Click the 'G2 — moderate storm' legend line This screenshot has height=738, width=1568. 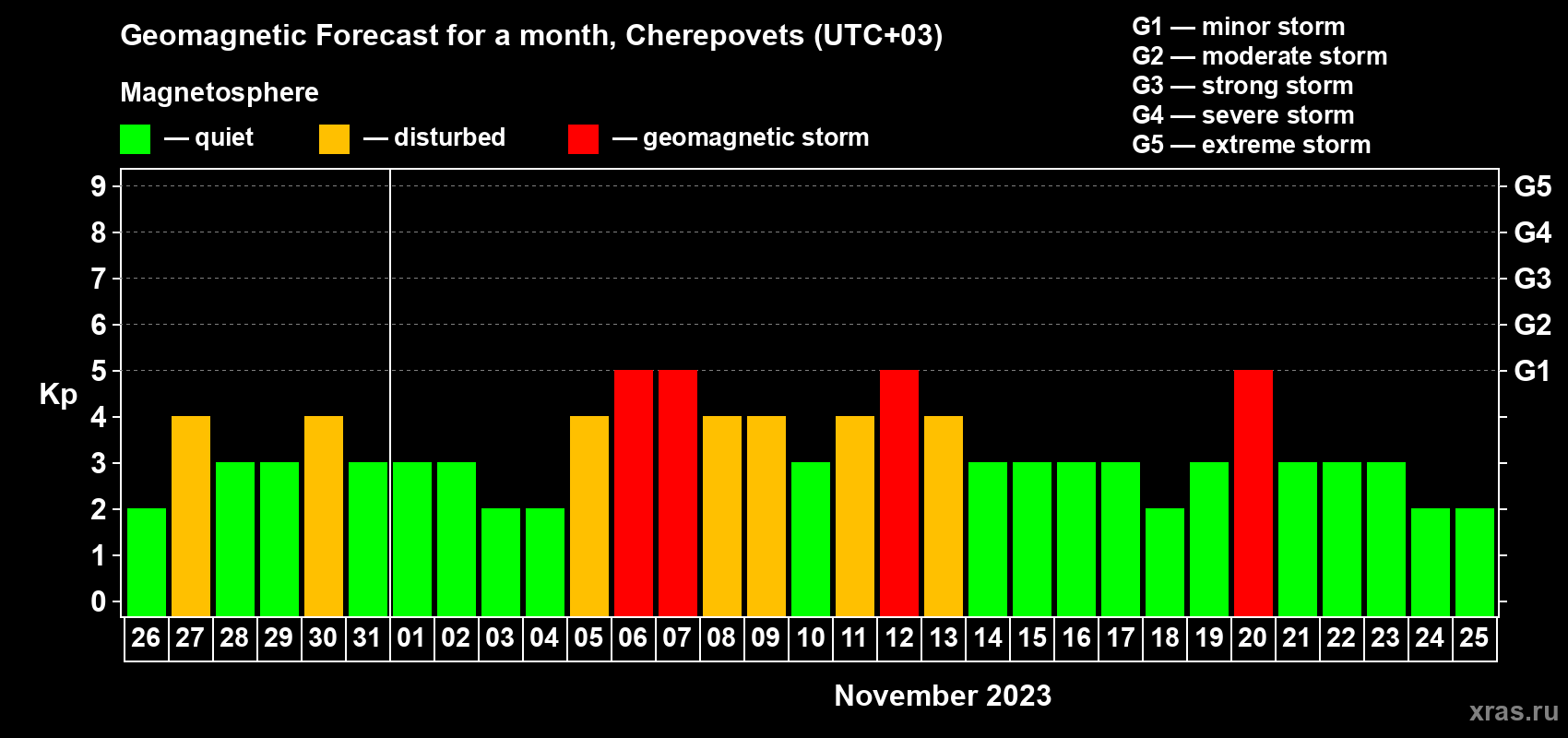click(x=1260, y=56)
